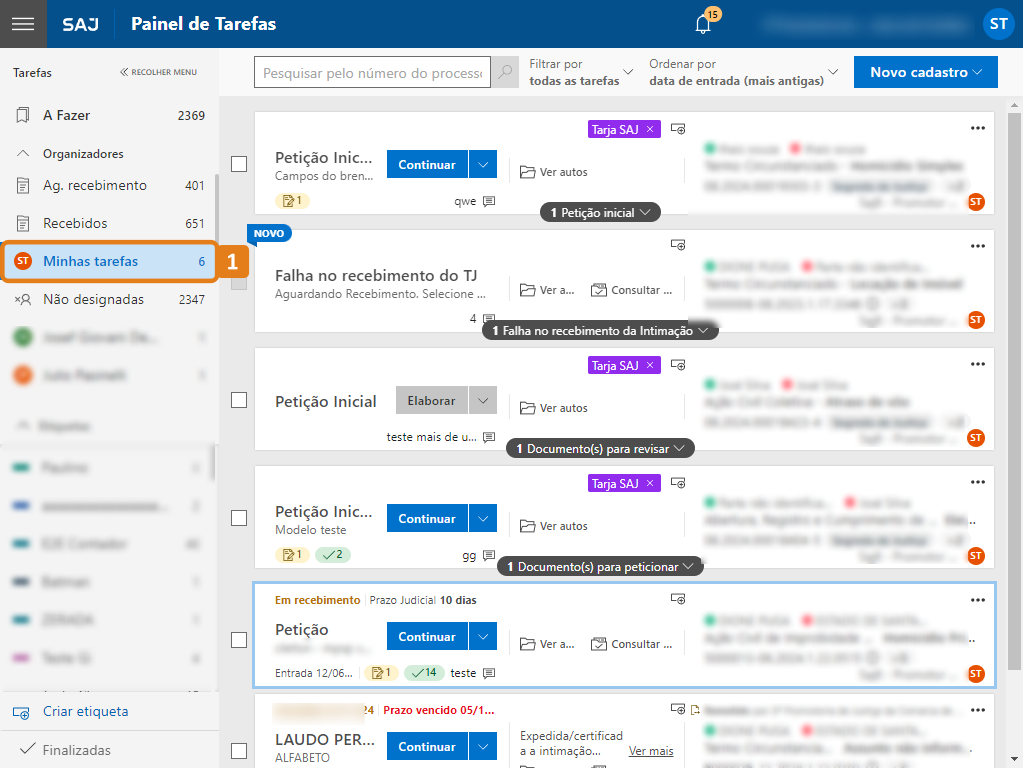Viewport: 1023px width, 768px height.
Task: Check the first Petição Inicial task checkbox
Action: pyautogui.click(x=239, y=164)
